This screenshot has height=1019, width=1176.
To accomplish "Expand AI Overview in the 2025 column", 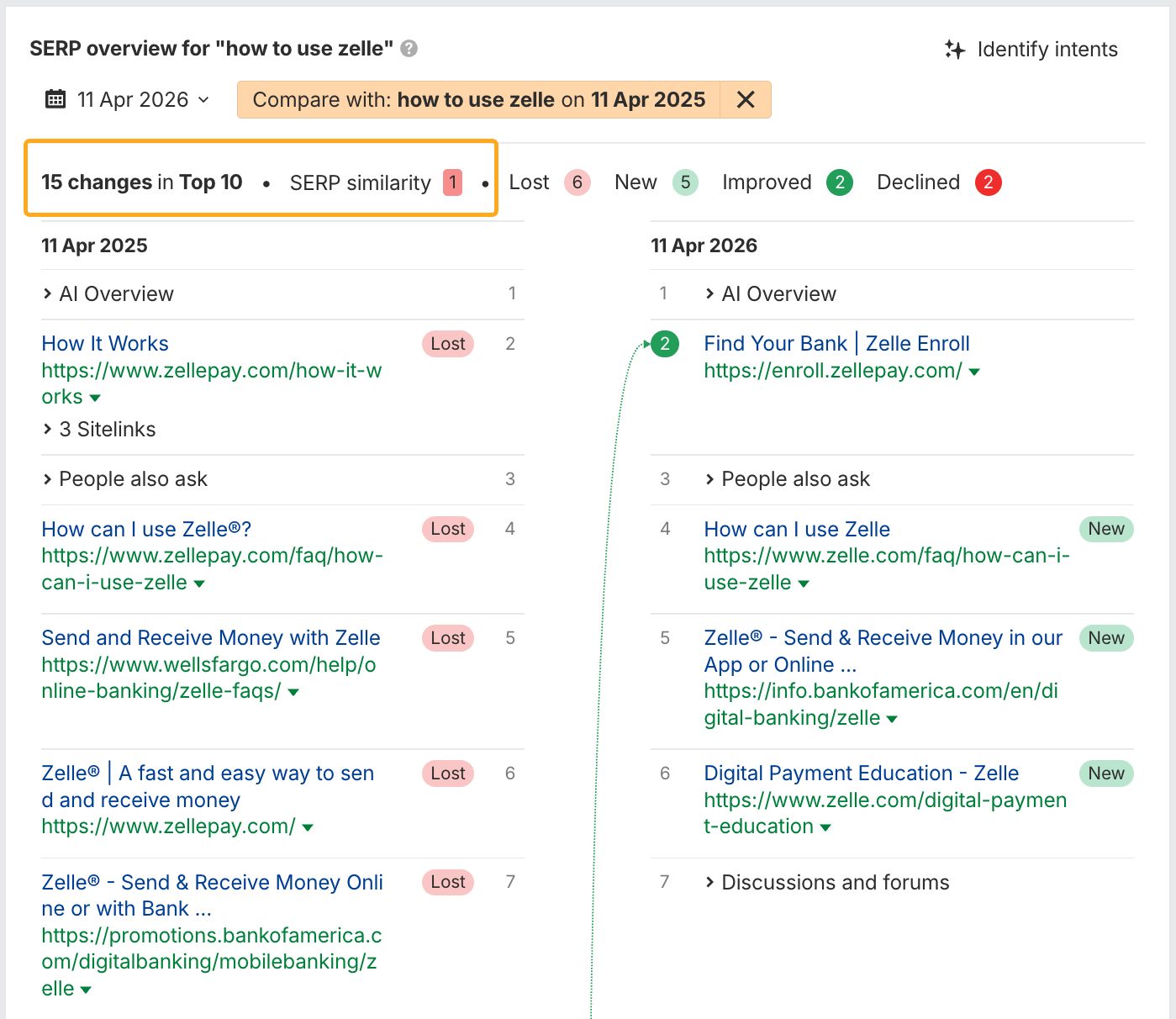I will 108,293.
